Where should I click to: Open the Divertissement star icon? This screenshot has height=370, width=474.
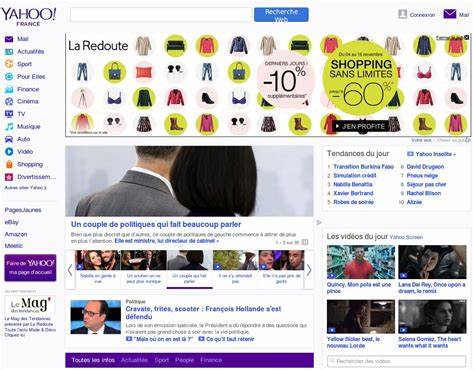pos(9,177)
